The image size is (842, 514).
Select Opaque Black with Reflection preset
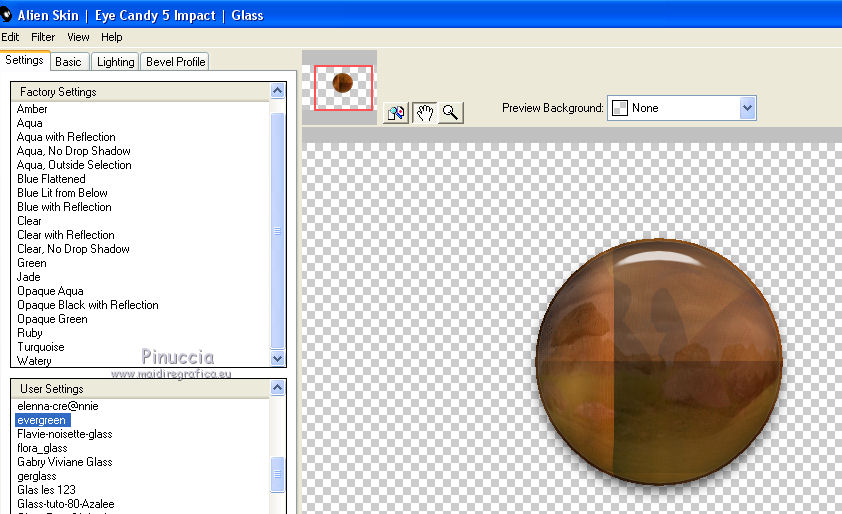pyautogui.click(x=88, y=305)
